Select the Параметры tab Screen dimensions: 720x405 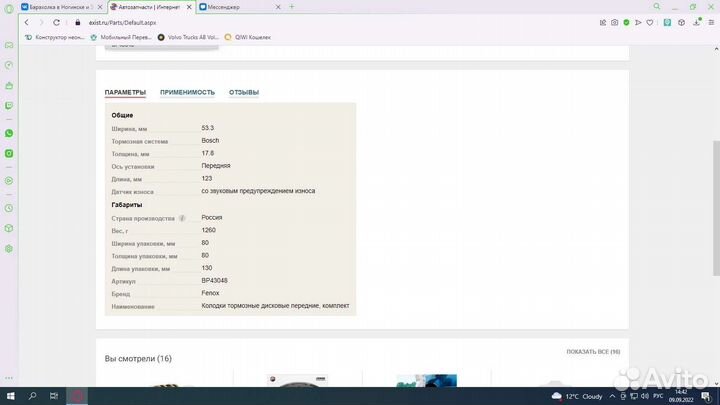(x=125, y=92)
